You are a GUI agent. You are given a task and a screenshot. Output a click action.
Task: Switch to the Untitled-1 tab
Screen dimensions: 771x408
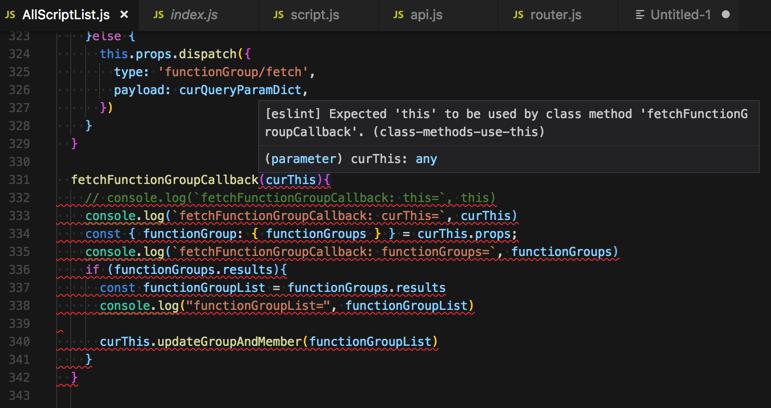click(x=680, y=15)
